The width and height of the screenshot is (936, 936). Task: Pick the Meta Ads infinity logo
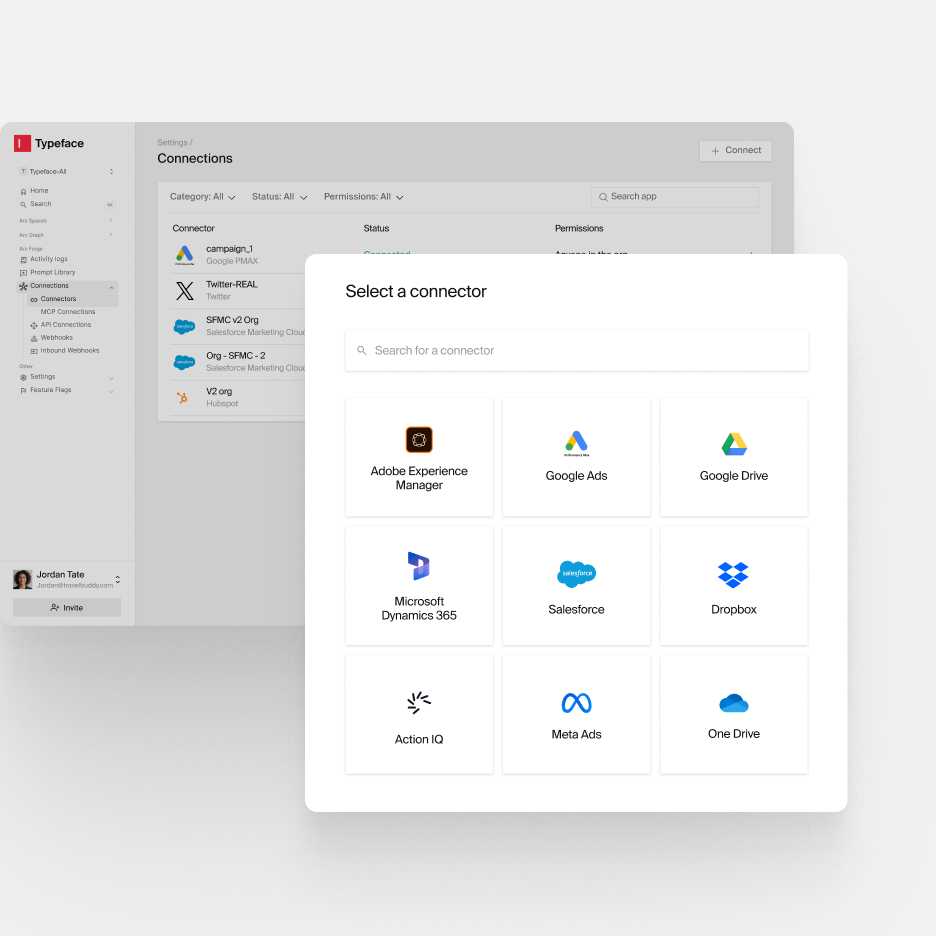pyautogui.click(x=577, y=703)
